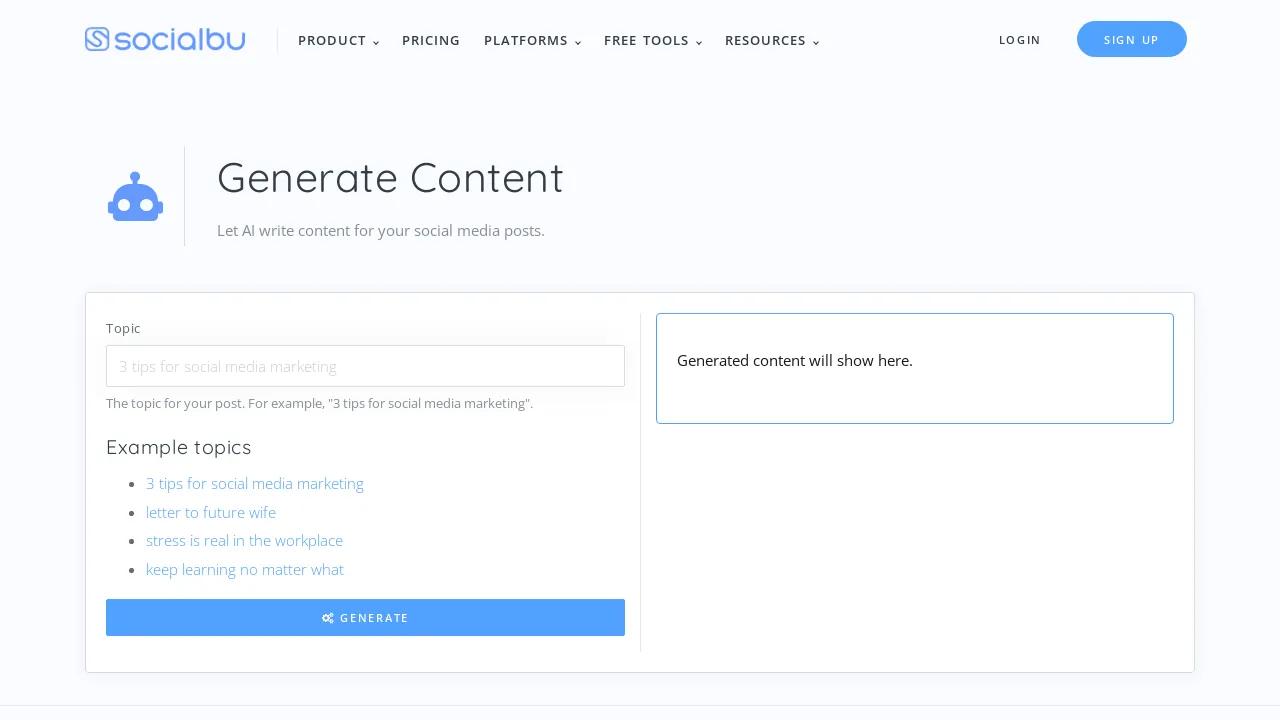Expand the Product dropdown menu
Image resolution: width=1280 pixels, height=720 pixels.
pos(338,41)
